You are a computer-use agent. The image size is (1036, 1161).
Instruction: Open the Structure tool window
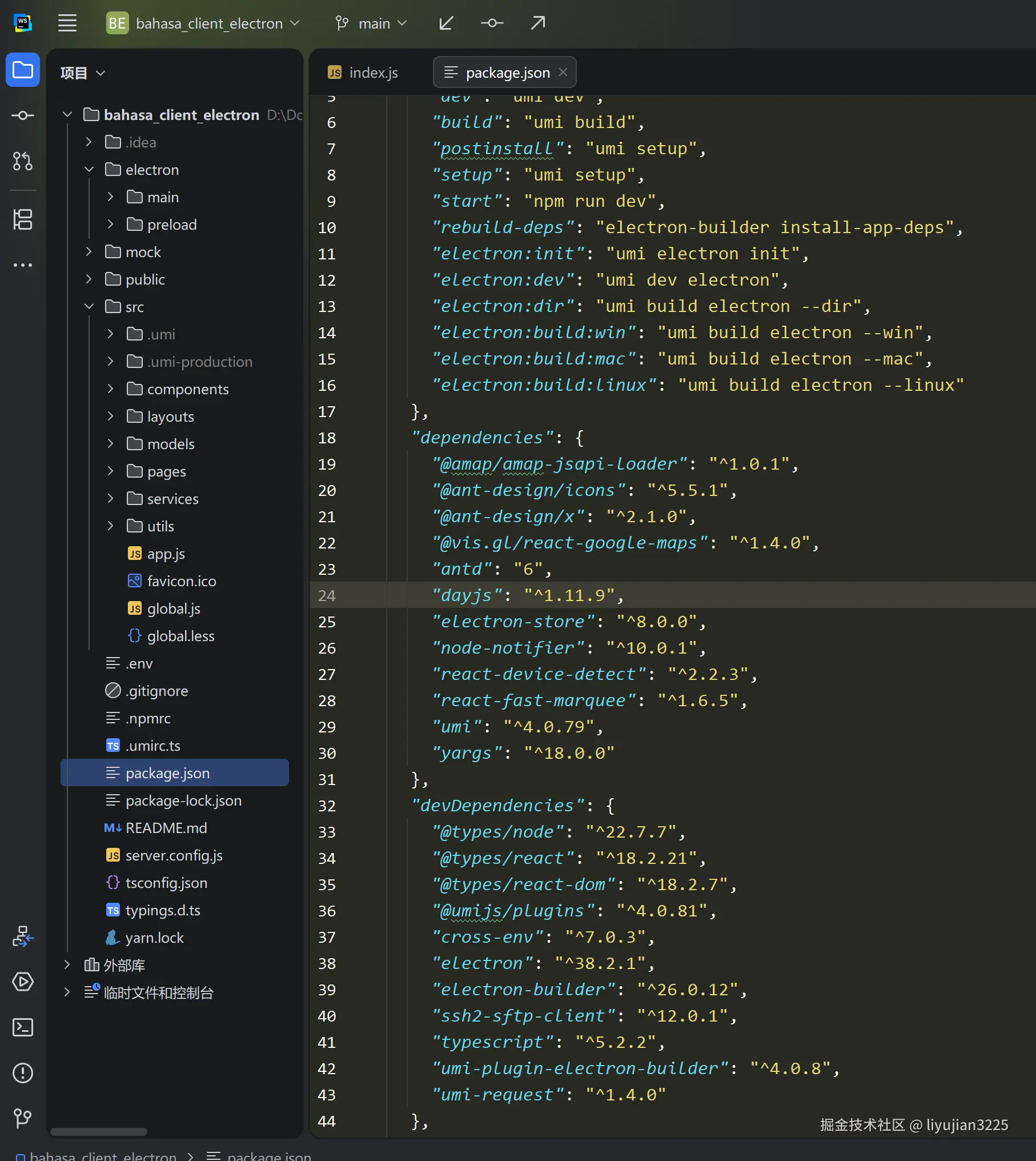[x=23, y=219]
